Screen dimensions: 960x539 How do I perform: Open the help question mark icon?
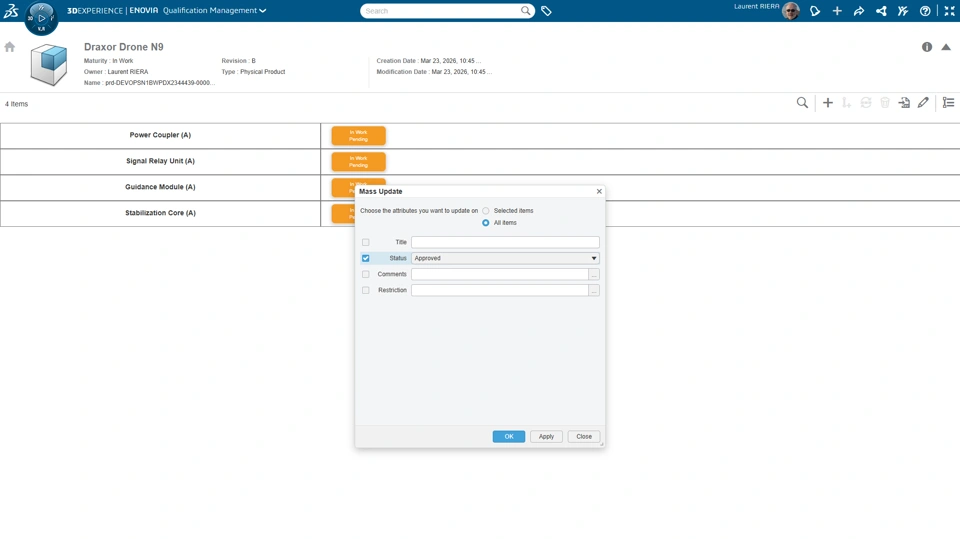point(925,11)
